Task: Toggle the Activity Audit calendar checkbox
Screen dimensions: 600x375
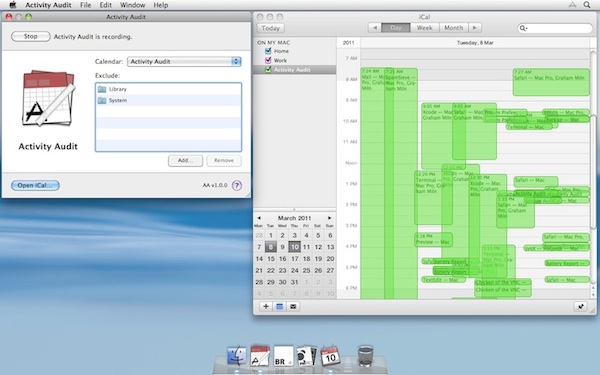Action: click(x=268, y=70)
